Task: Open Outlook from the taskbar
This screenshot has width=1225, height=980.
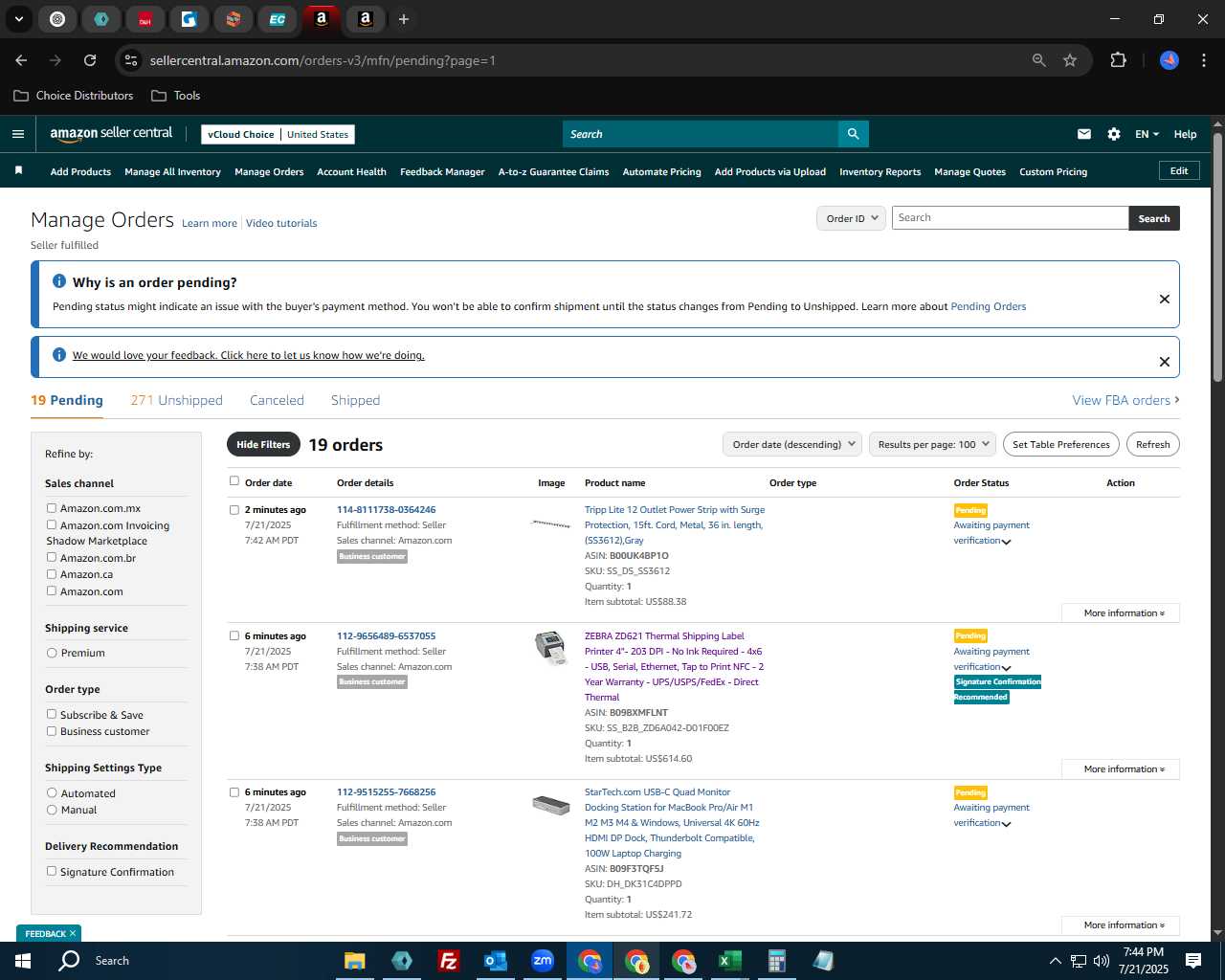Action: 495,961
